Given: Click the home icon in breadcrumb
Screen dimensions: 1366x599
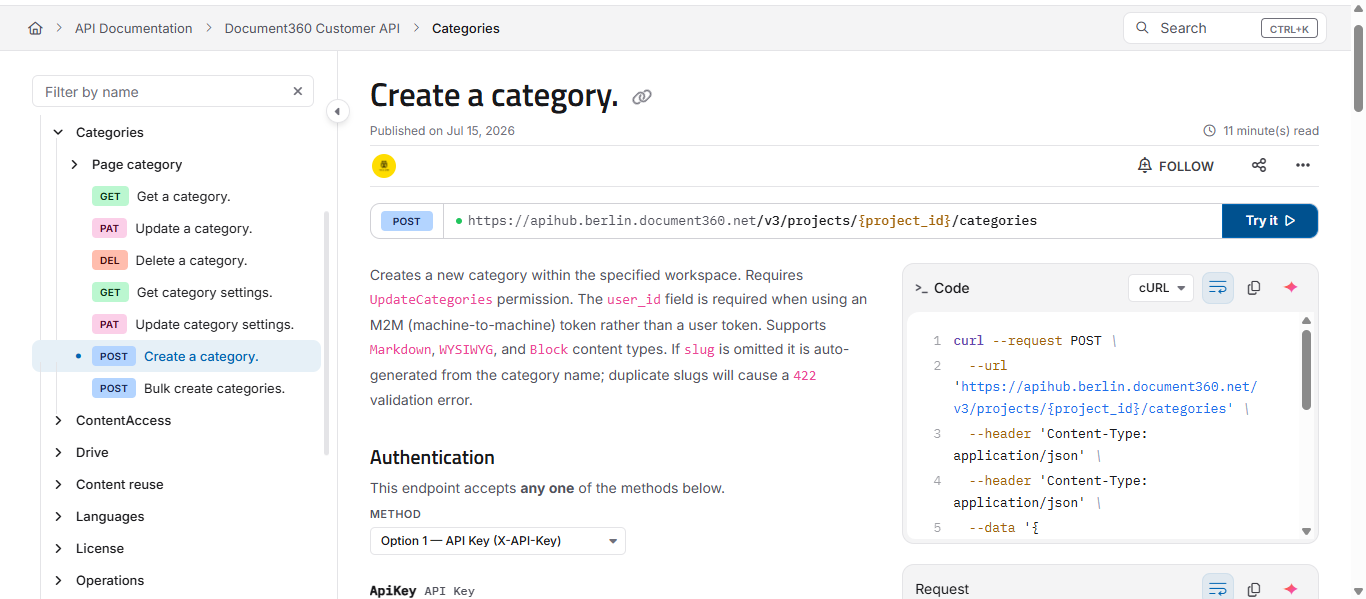Looking at the screenshot, I should (x=35, y=29).
